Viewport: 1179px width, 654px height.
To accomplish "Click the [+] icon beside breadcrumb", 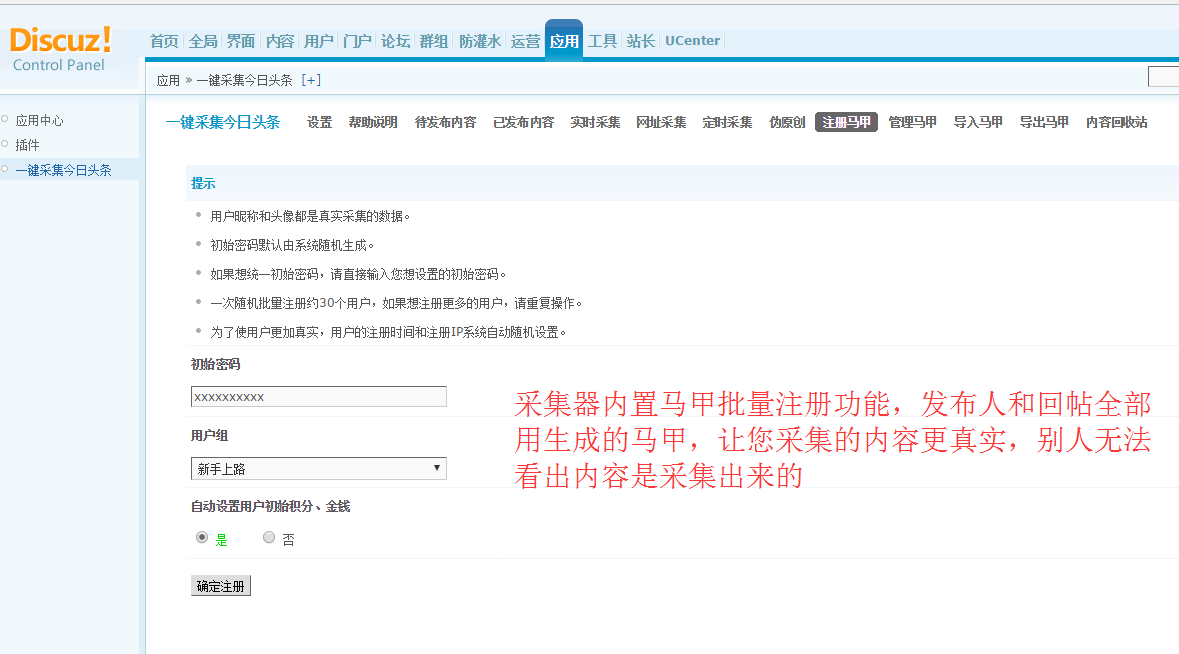I will tap(311, 80).
